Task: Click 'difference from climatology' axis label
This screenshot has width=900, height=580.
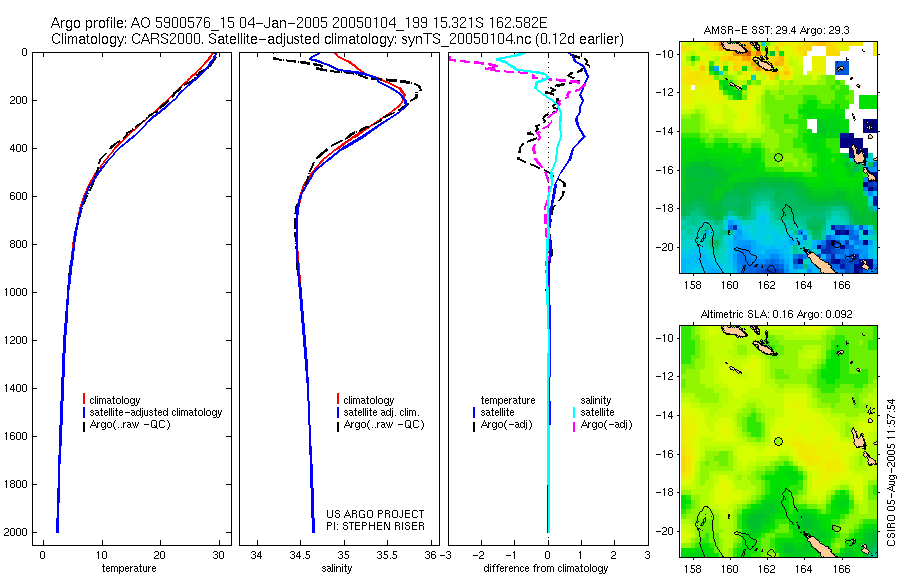Action: 546,569
